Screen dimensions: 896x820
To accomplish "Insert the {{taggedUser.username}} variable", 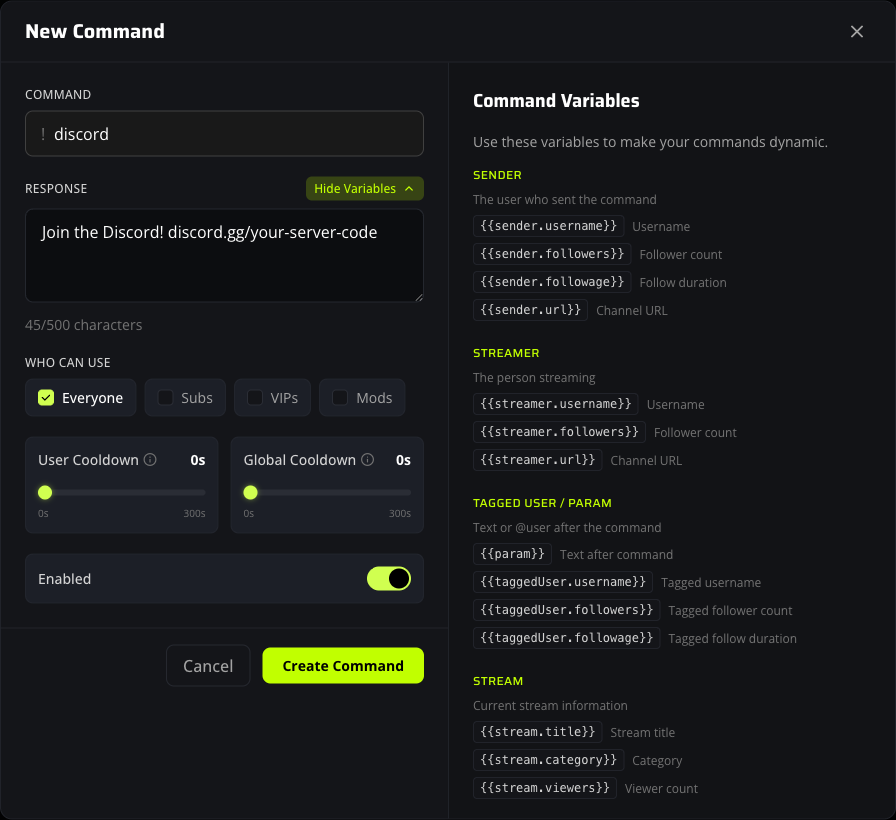I will (x=563, y=582).
